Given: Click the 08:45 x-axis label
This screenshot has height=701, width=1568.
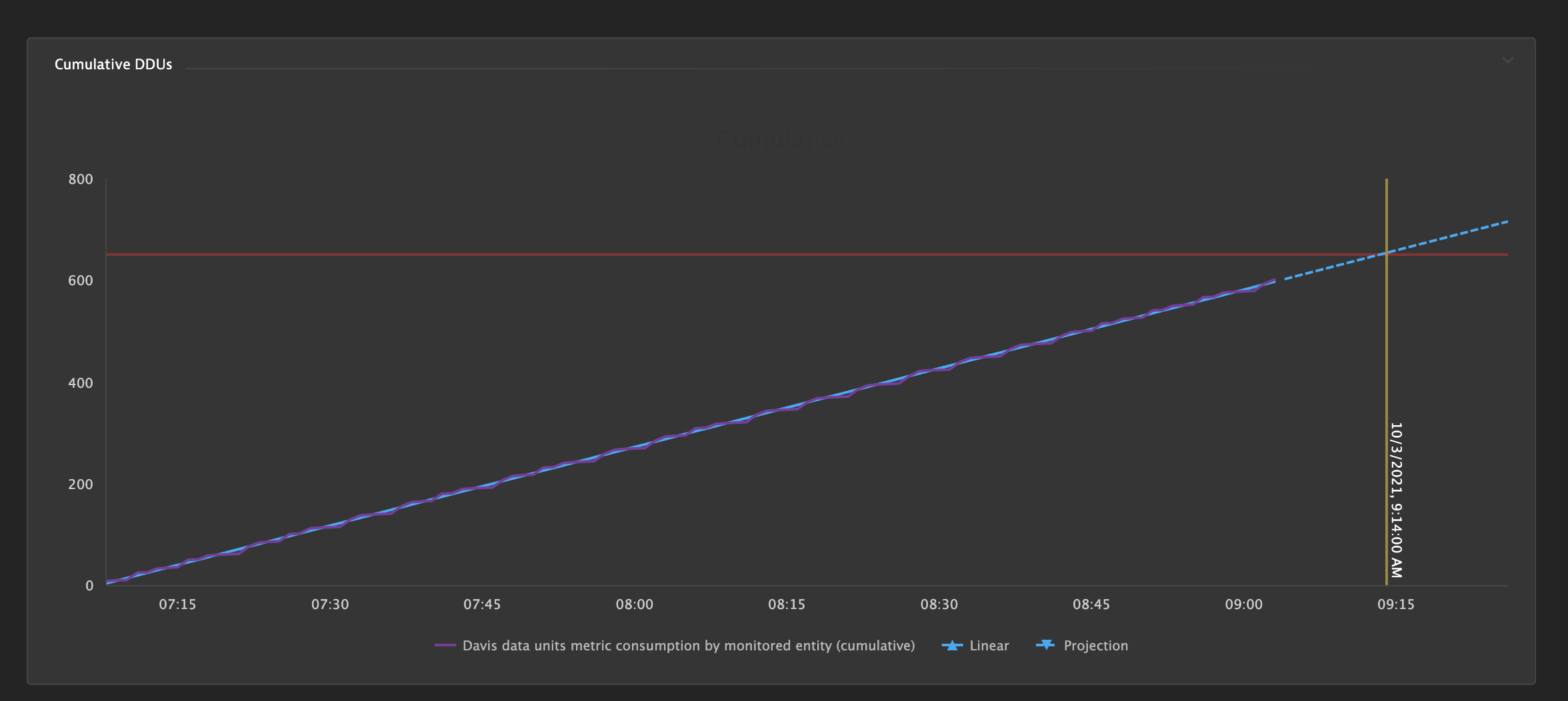Looking at the screenshot, I should pyautogui.click(x=1091, y=604).
